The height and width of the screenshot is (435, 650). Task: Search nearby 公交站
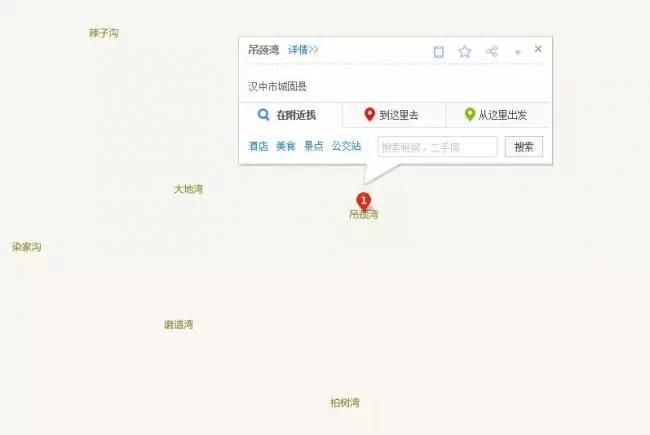[x=346, y=146]
